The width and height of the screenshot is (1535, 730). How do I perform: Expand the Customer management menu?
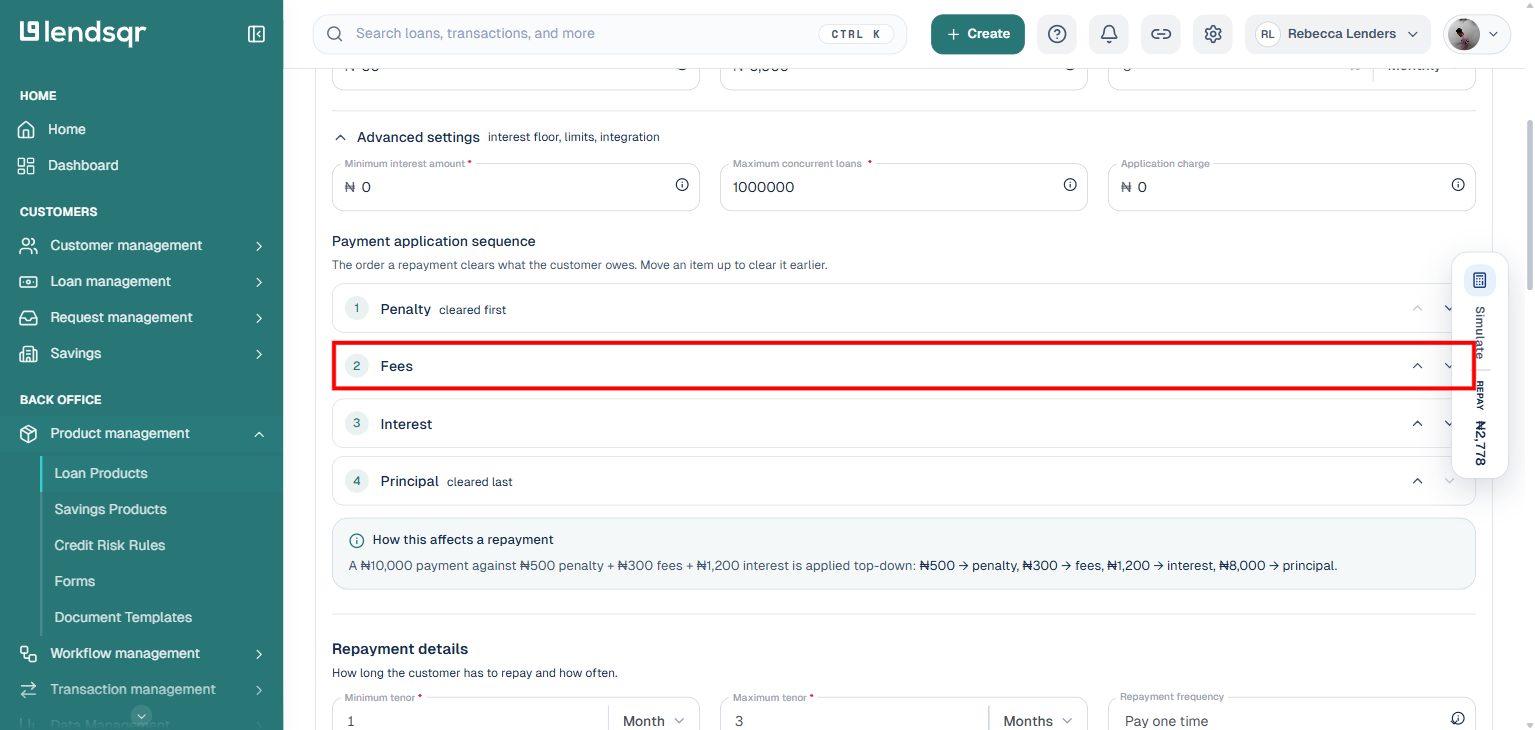click(x=141, y=245)
